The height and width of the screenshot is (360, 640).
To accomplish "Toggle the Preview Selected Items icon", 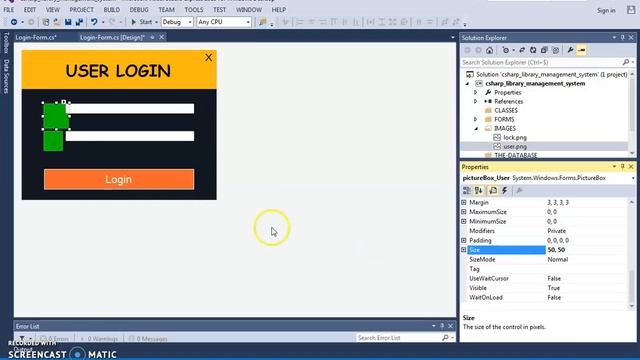I will [x=582, y=50].
